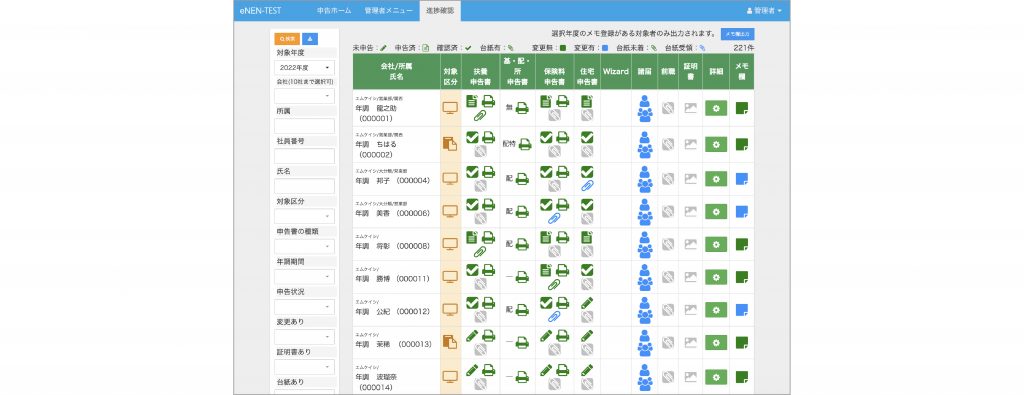Print 扶養申告書 for 龍之助 (000001)
The height and width of the screenshot is (395, 1024).
click(x=488, y=101)
